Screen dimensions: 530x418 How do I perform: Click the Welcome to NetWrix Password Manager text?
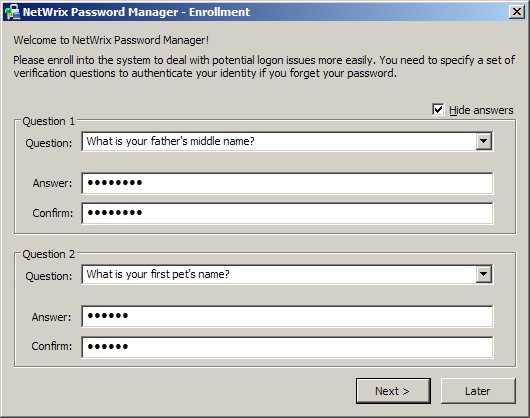(111, 40)
